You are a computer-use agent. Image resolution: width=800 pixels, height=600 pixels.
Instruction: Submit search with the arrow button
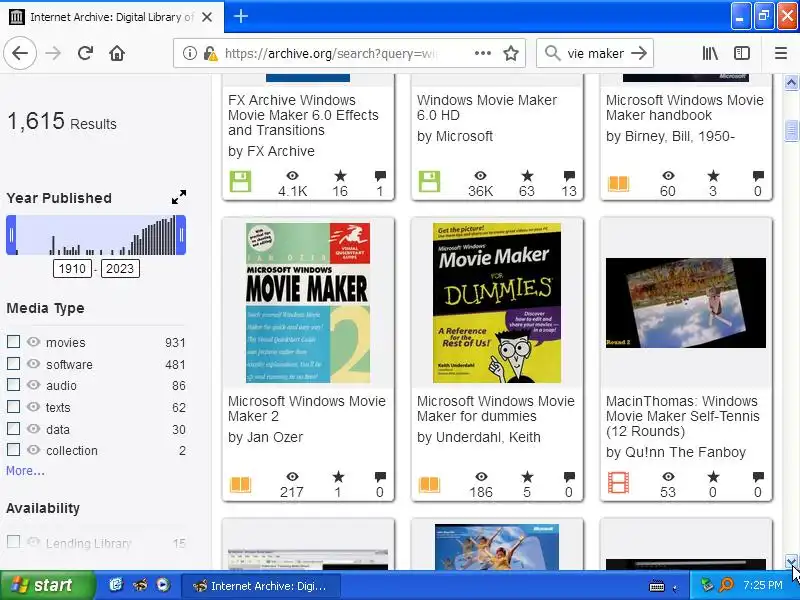pyautogui.click(x=639, y=53)
